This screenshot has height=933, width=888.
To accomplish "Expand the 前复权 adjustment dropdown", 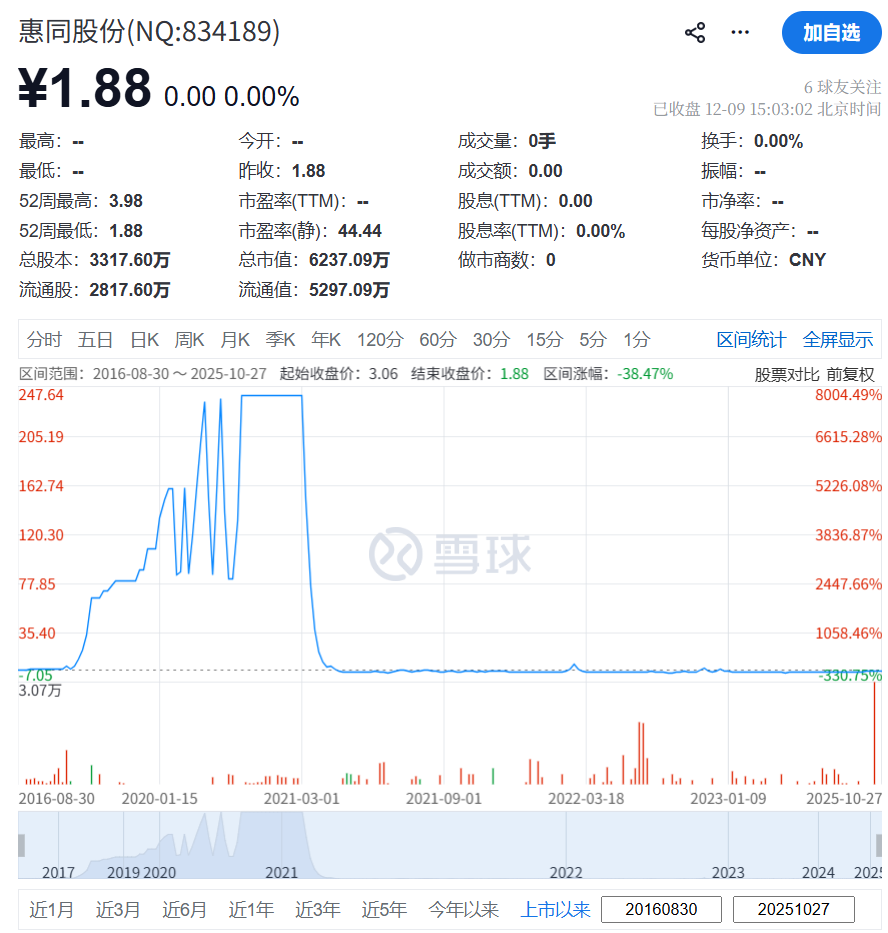I will 851,375.
